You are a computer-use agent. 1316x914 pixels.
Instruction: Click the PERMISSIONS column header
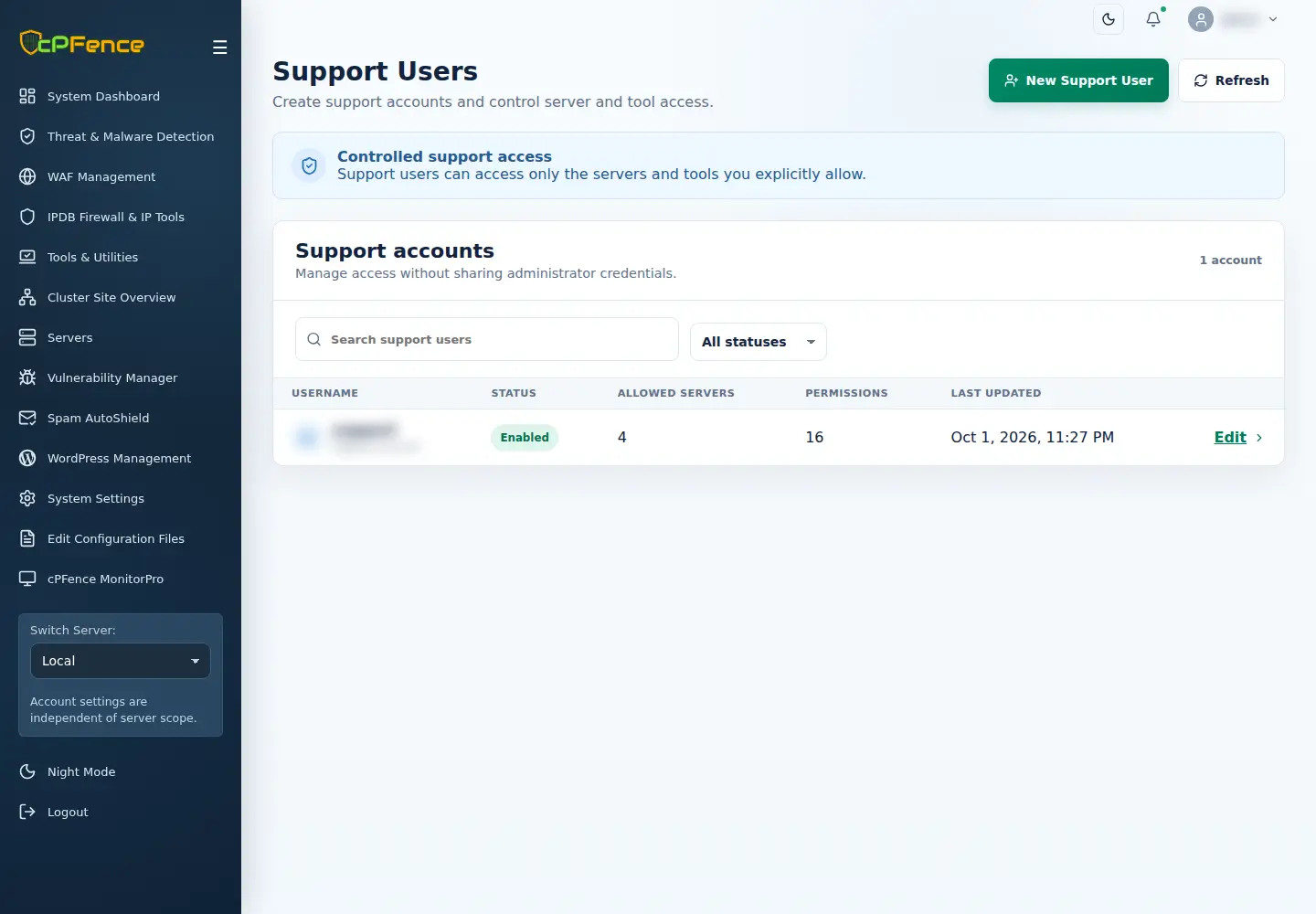[x=846, y=393]
